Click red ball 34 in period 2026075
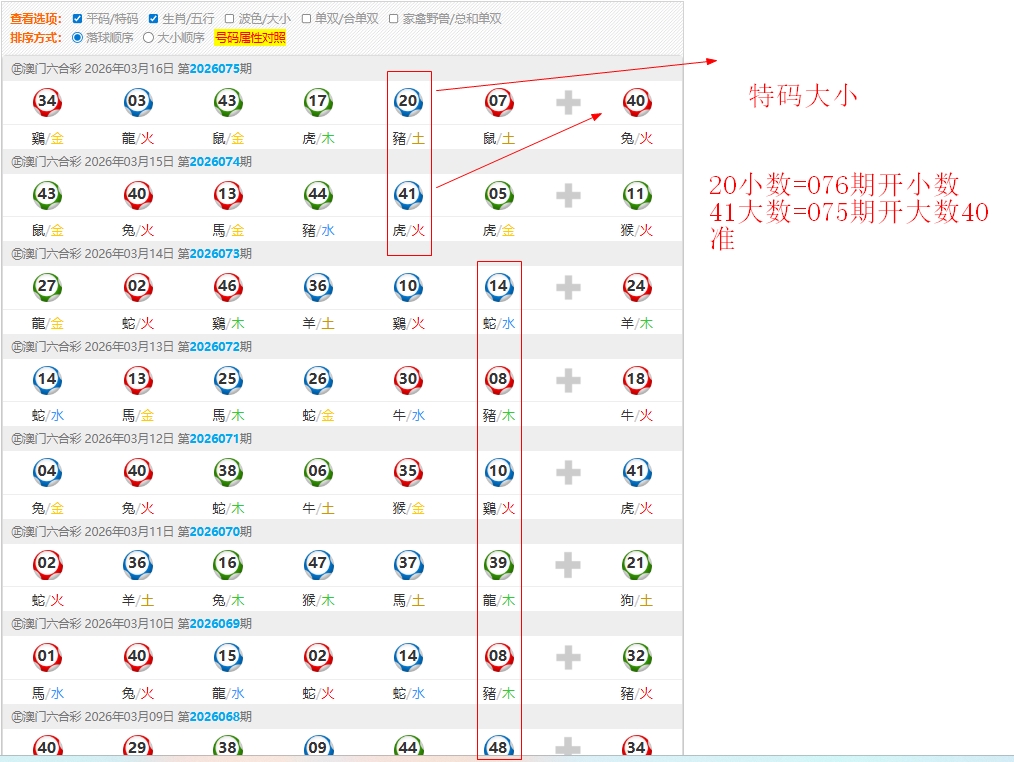Viewport: 1014px width, 762px height. click(47, 102)
